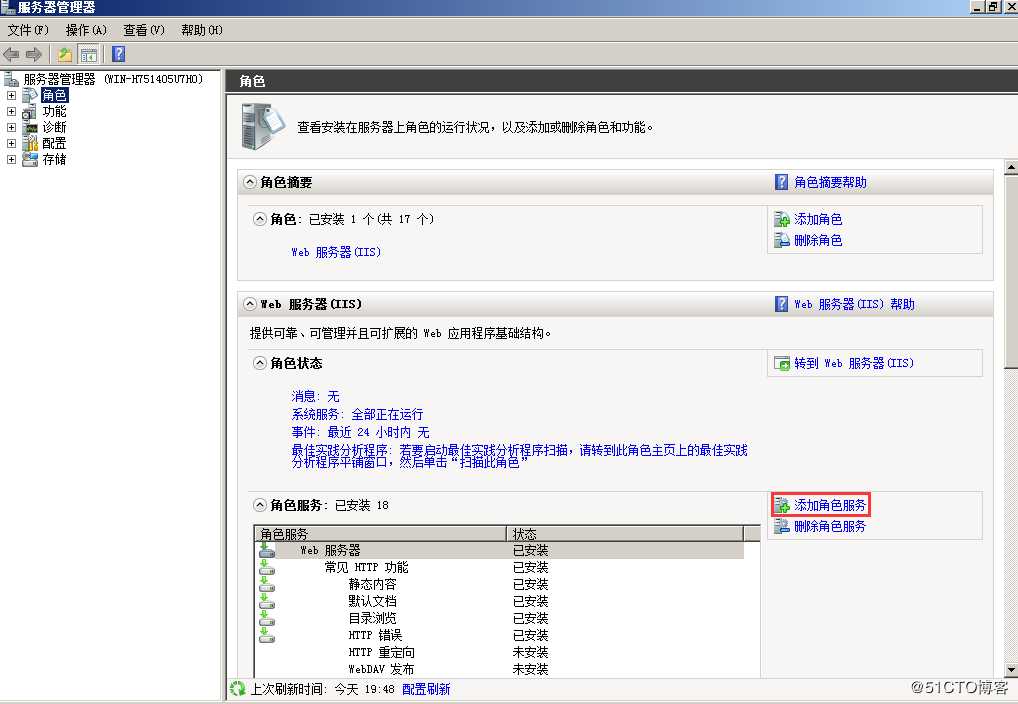This screenshot has height=704, width=1018.
Task: Click the installed icon beside 常见 HTTP 功能
Action: (x=267, y=567)
